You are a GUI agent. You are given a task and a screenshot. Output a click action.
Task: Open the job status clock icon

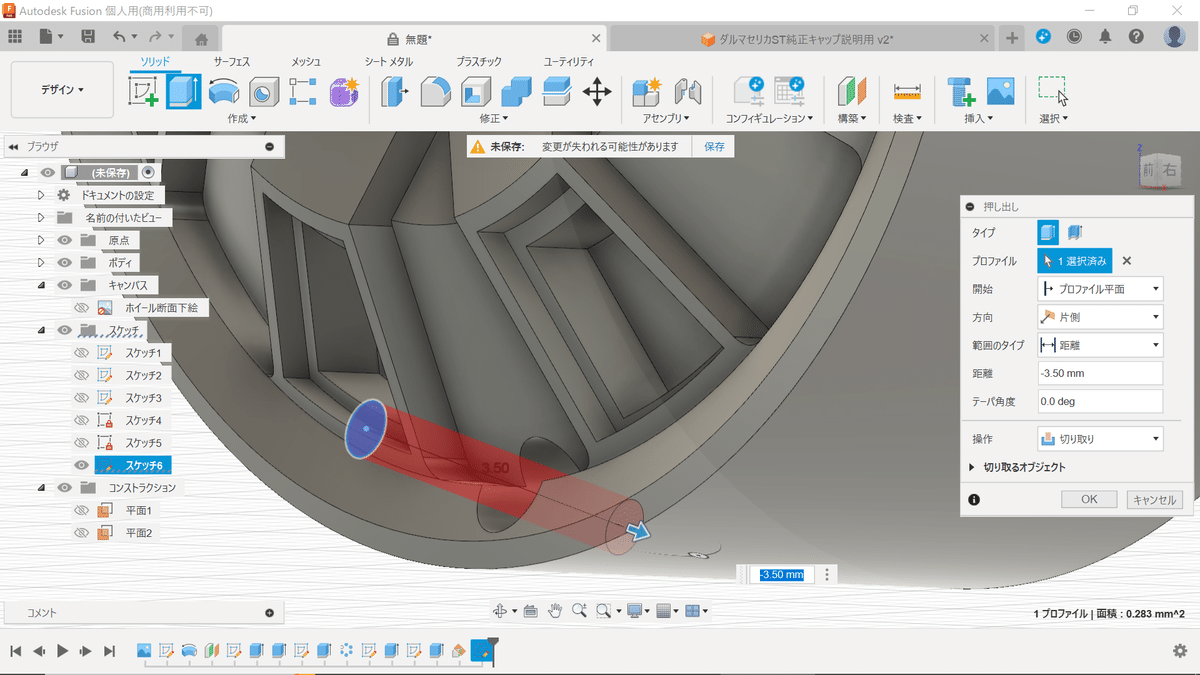[1074, 36]
